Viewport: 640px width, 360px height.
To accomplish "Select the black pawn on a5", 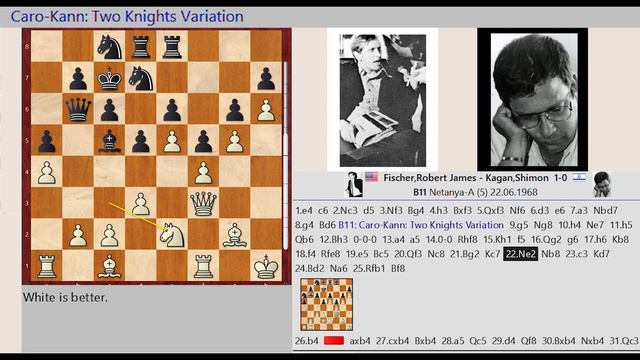I will 47,141.
